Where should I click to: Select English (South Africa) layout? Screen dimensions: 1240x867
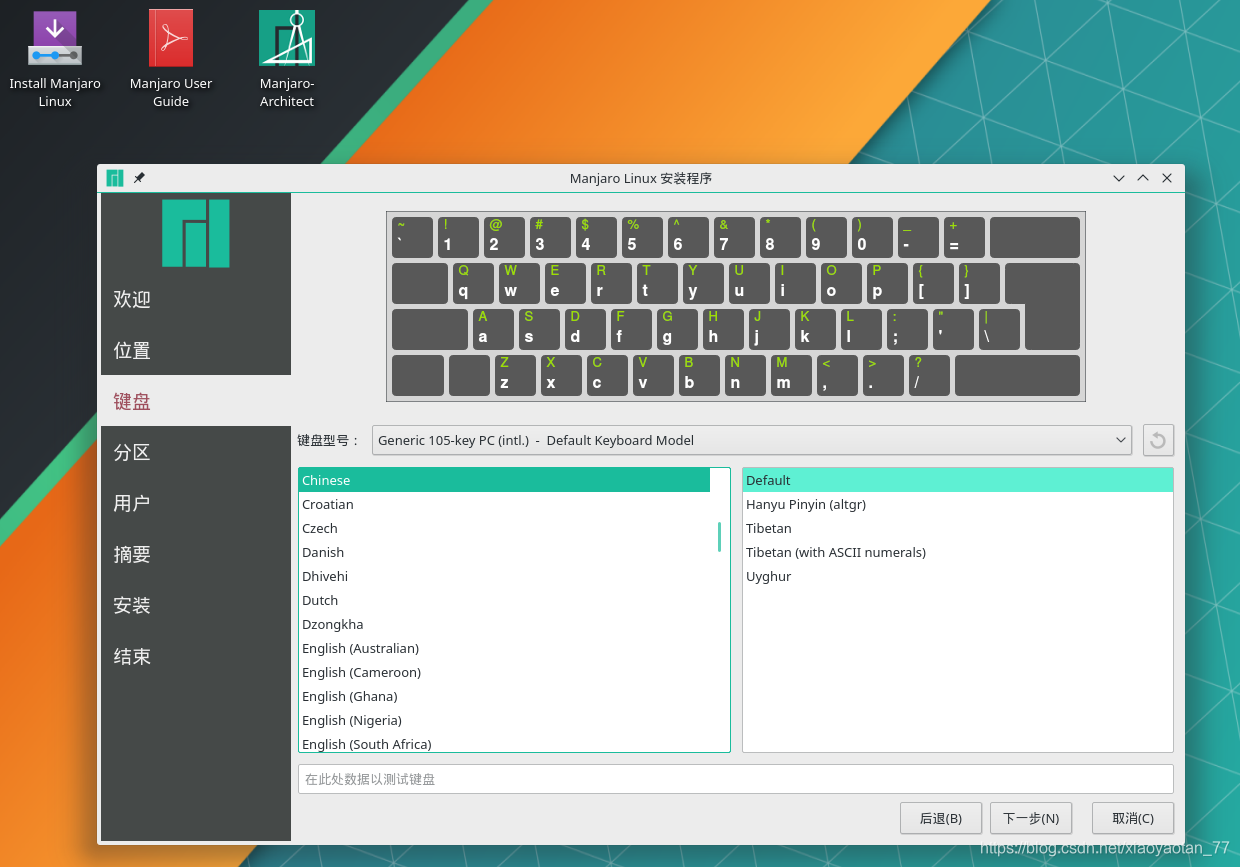[504, 743]
